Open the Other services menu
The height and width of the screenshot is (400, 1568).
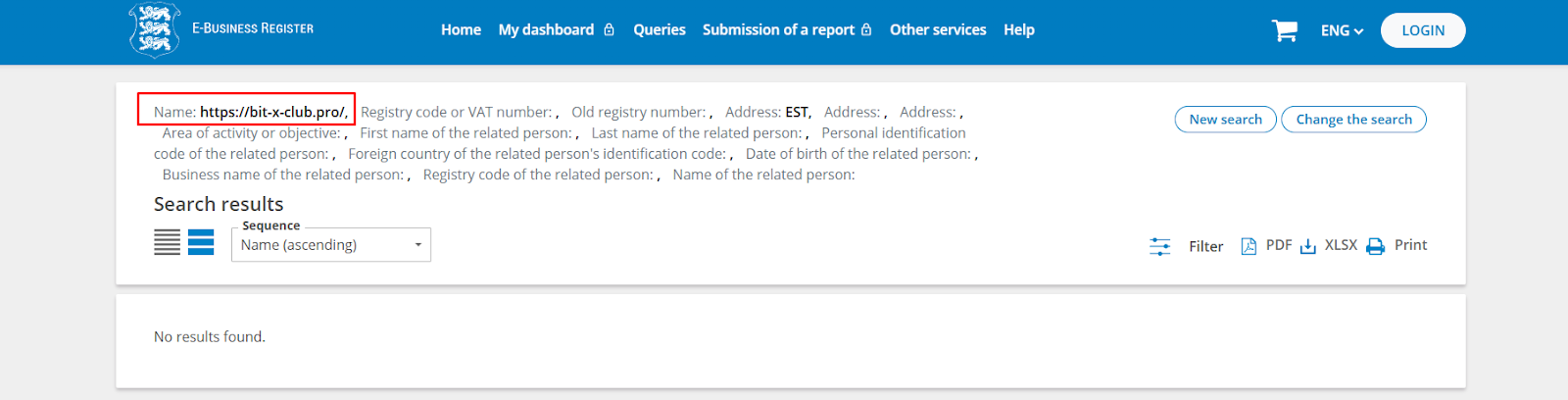tap(938, 30)
